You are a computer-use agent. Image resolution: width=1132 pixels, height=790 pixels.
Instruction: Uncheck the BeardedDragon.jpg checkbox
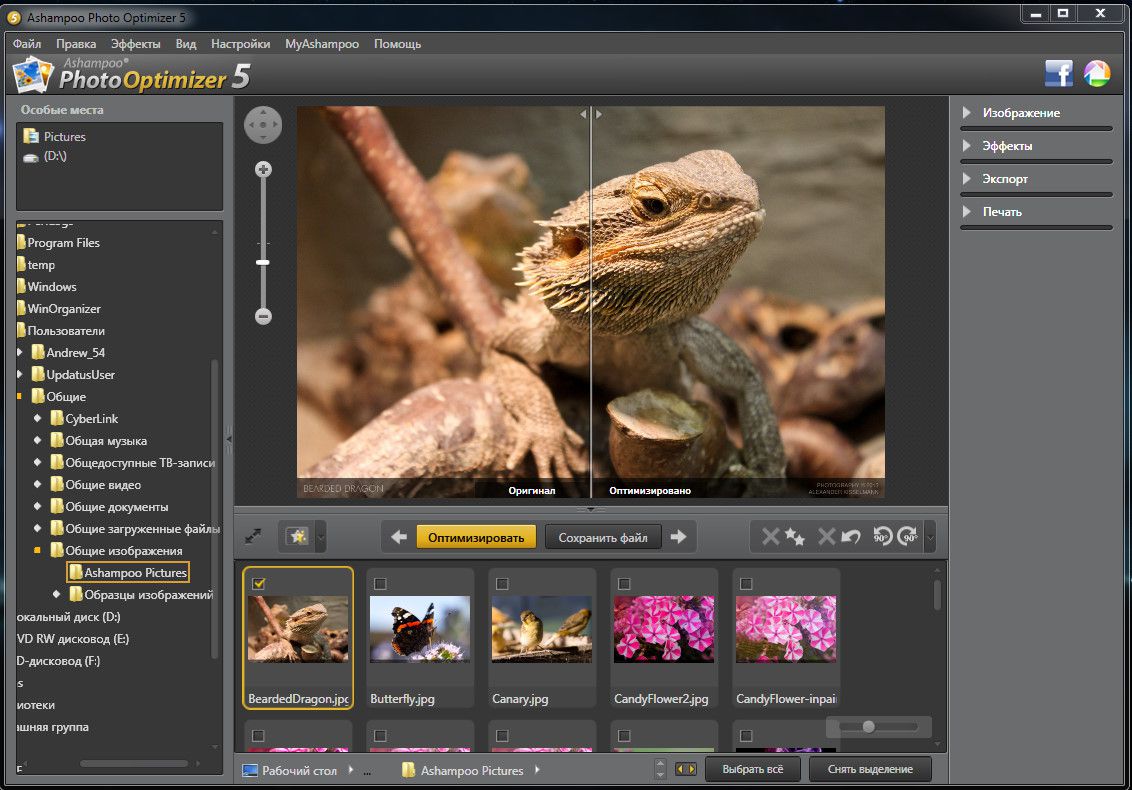258,583
